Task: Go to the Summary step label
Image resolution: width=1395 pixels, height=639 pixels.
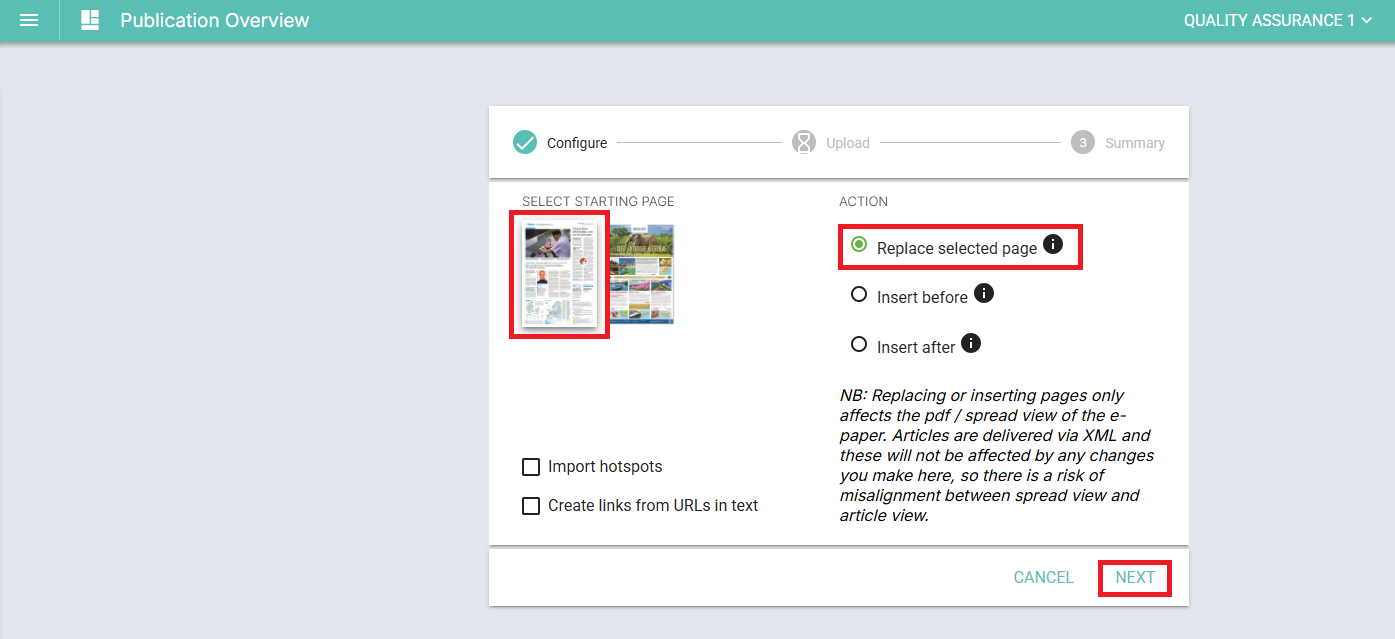Action: pos(1135,143)
